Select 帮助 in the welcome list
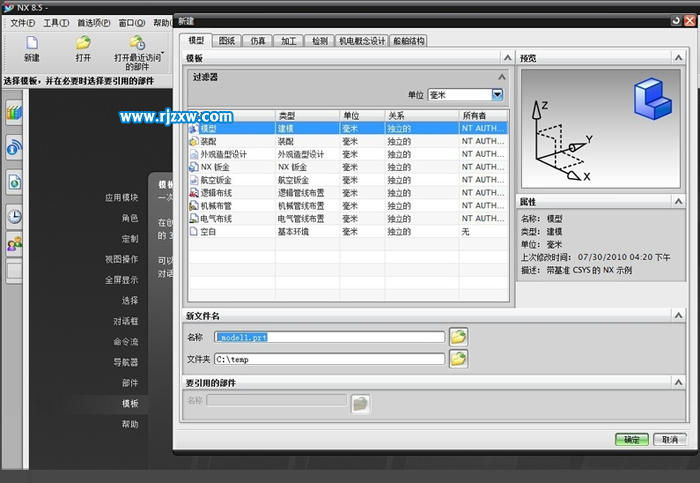Viewport: 700px width, 483px height. pyautogui.click(x=130, y=424)
